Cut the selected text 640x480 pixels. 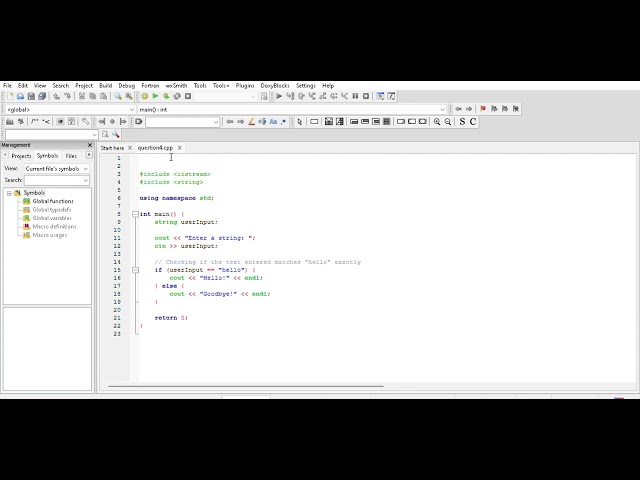click(82, 96)
